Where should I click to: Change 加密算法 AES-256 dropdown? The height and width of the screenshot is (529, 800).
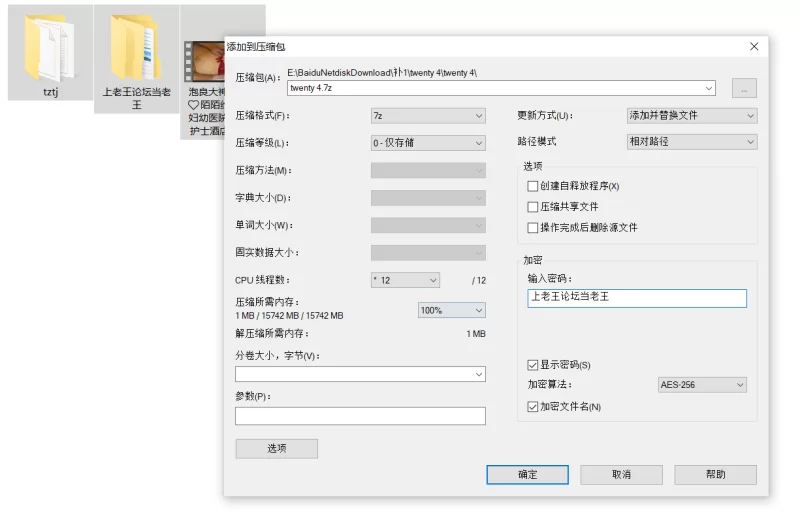click(702, 385)
